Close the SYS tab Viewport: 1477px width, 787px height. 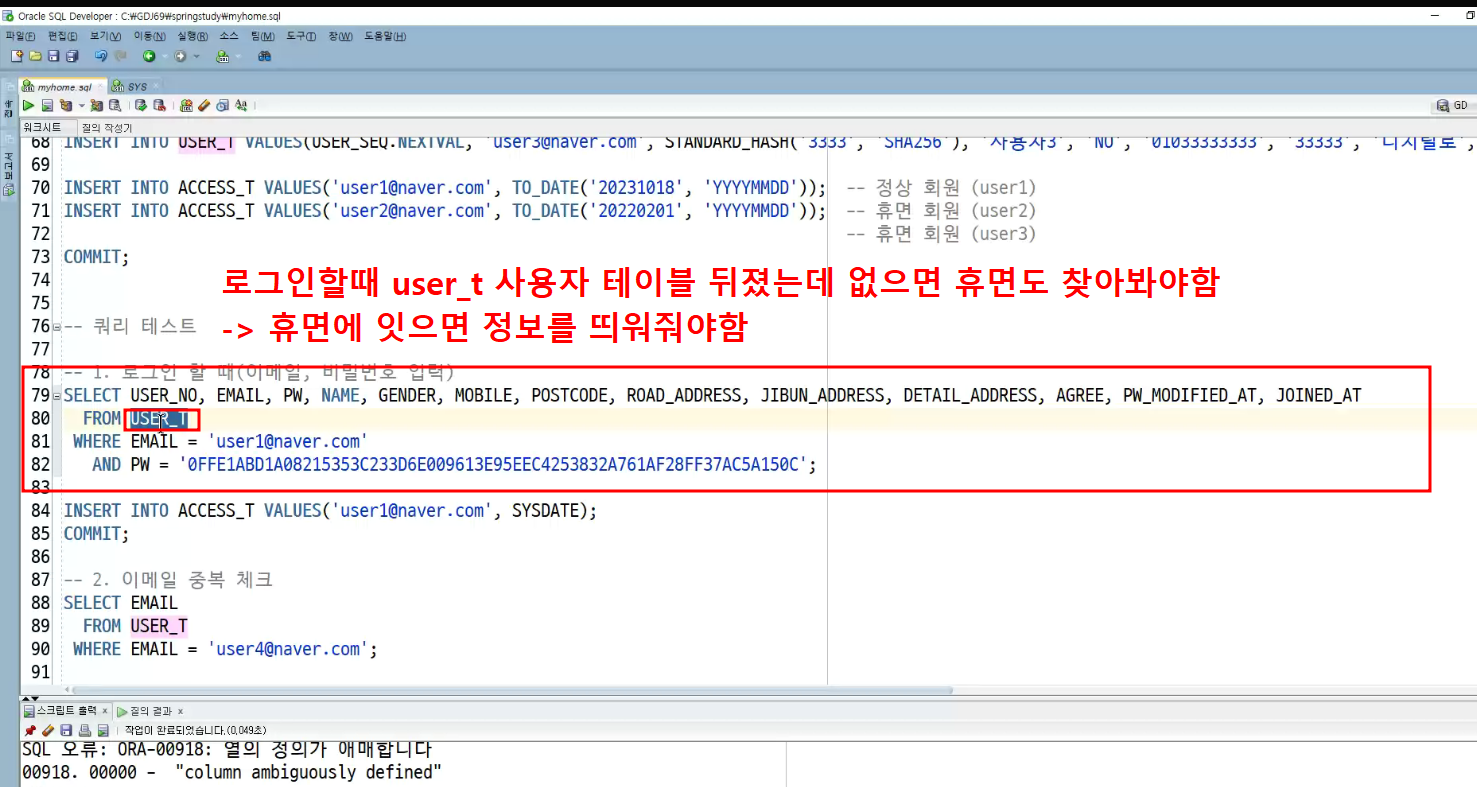[156, 87]
